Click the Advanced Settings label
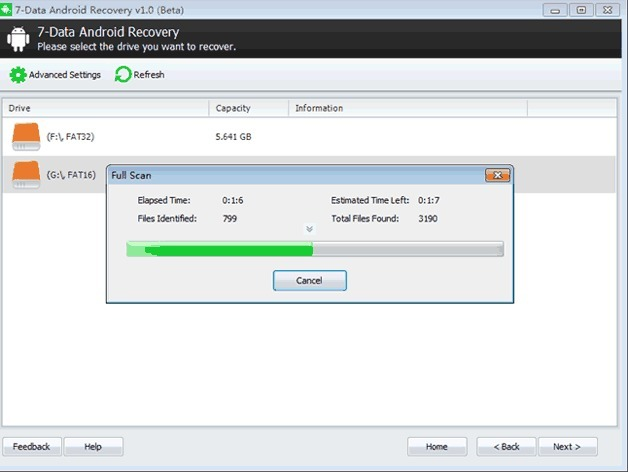Viewport: 628px width, 472px height. click(64, 75)
